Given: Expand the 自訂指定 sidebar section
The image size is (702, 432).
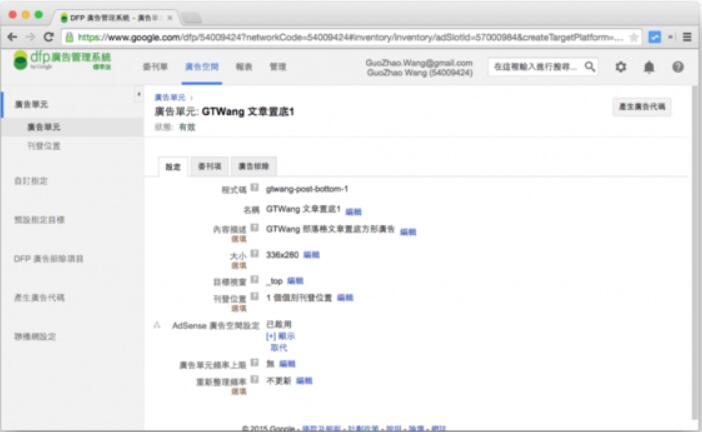Looking at the screenshot, I should 30,181.
